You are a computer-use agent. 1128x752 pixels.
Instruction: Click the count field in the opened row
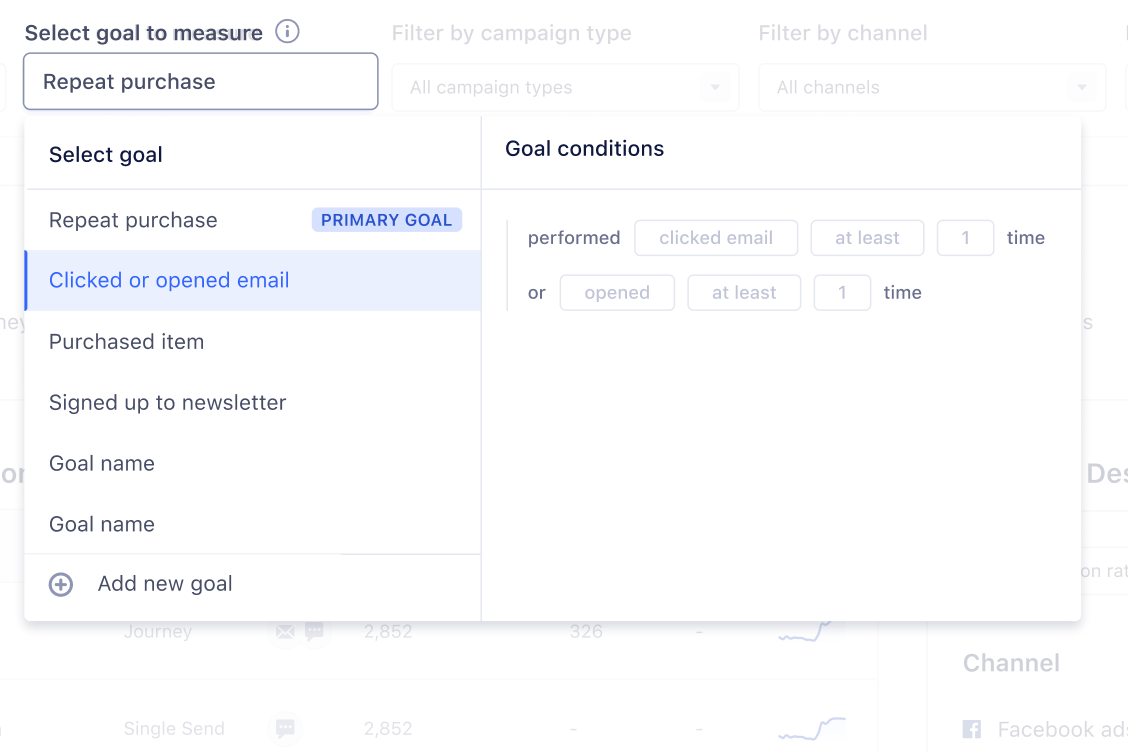coord(842,293)
